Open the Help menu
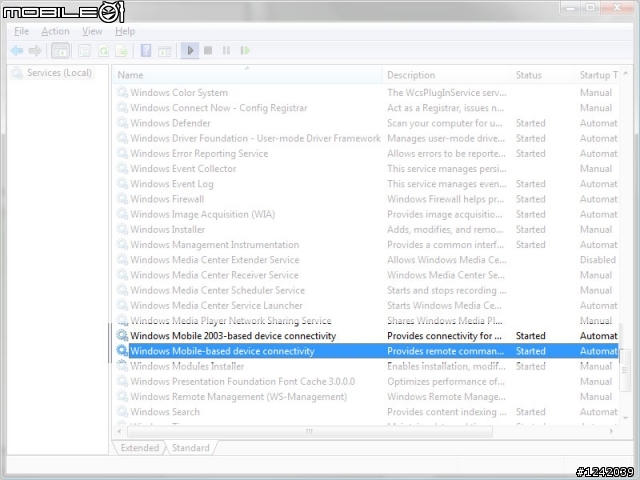 125,31
